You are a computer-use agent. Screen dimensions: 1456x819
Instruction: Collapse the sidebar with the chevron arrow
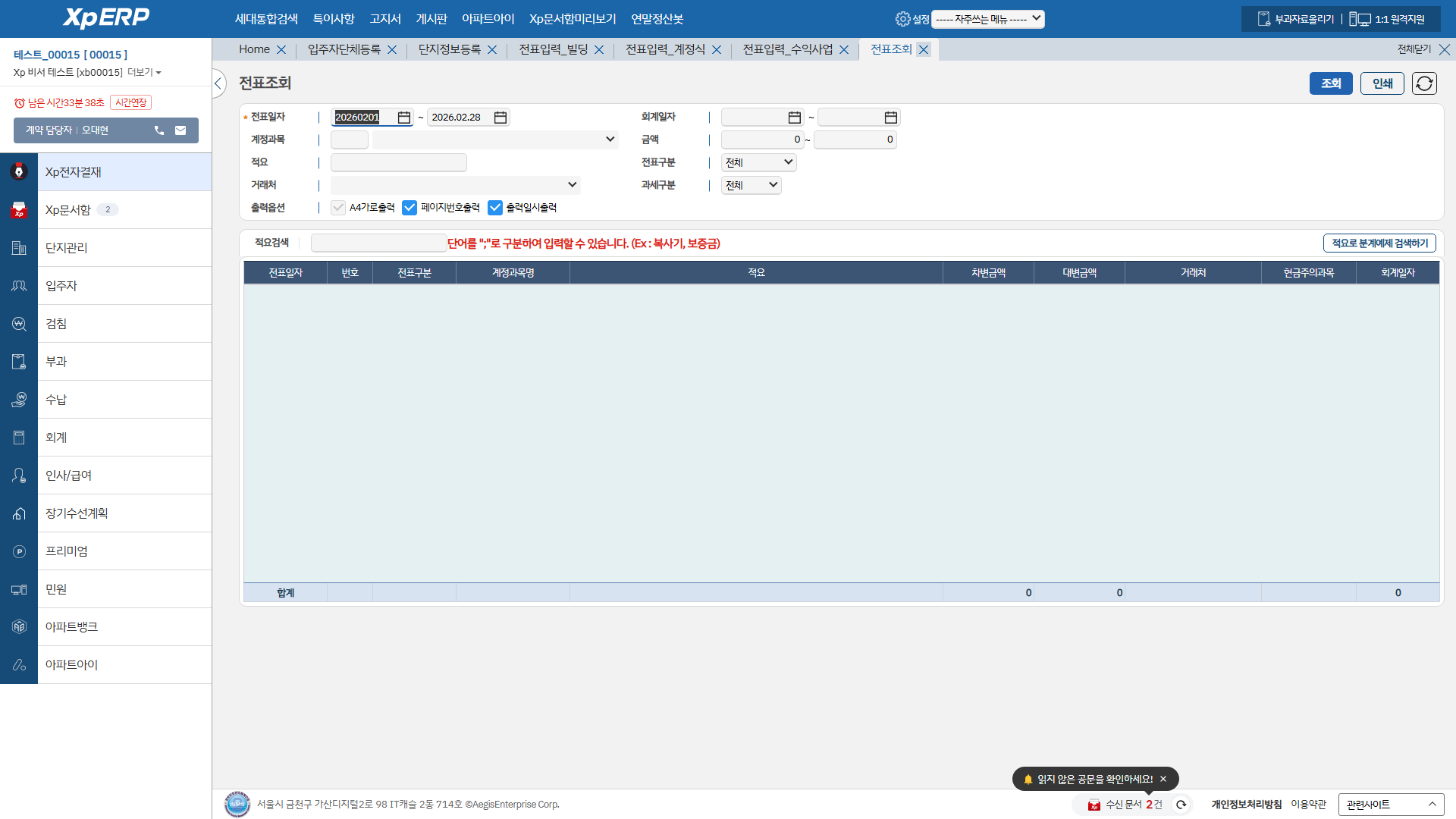click(x=218, y=83)
